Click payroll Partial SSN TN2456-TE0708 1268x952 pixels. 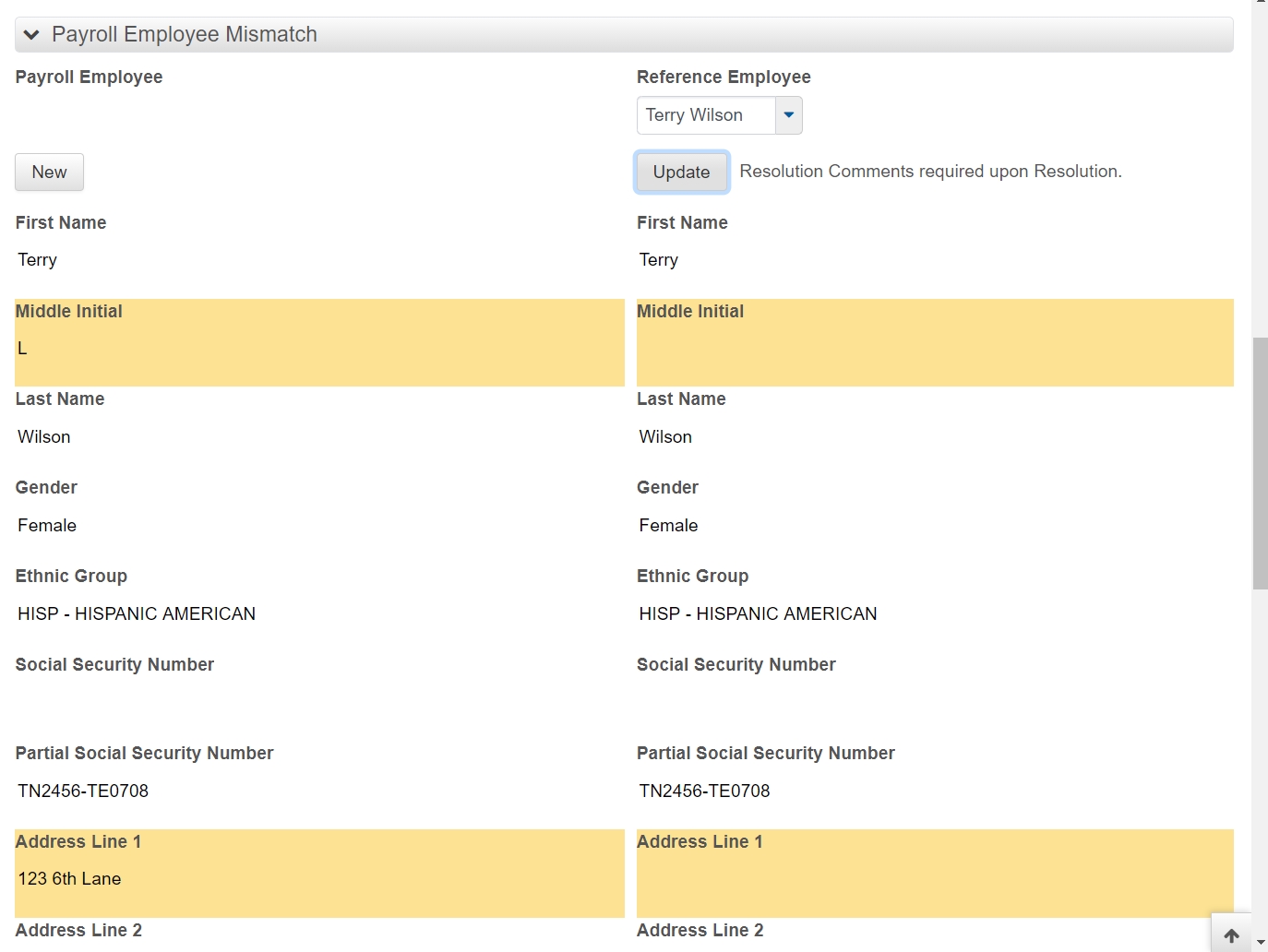click(83, 791)
